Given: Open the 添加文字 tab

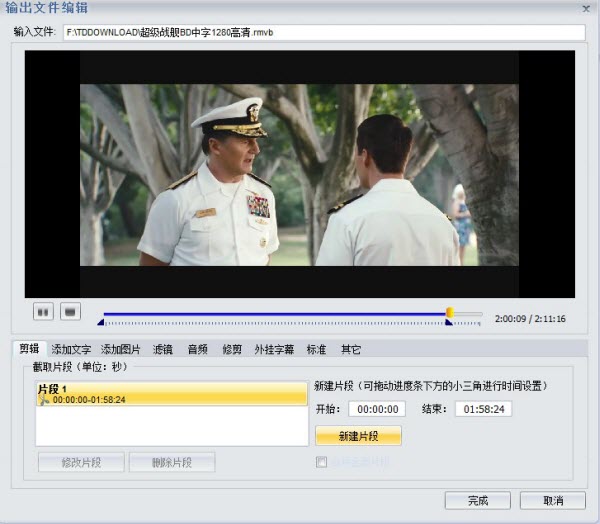Looking at the screenshot, I should coord(71,349).
